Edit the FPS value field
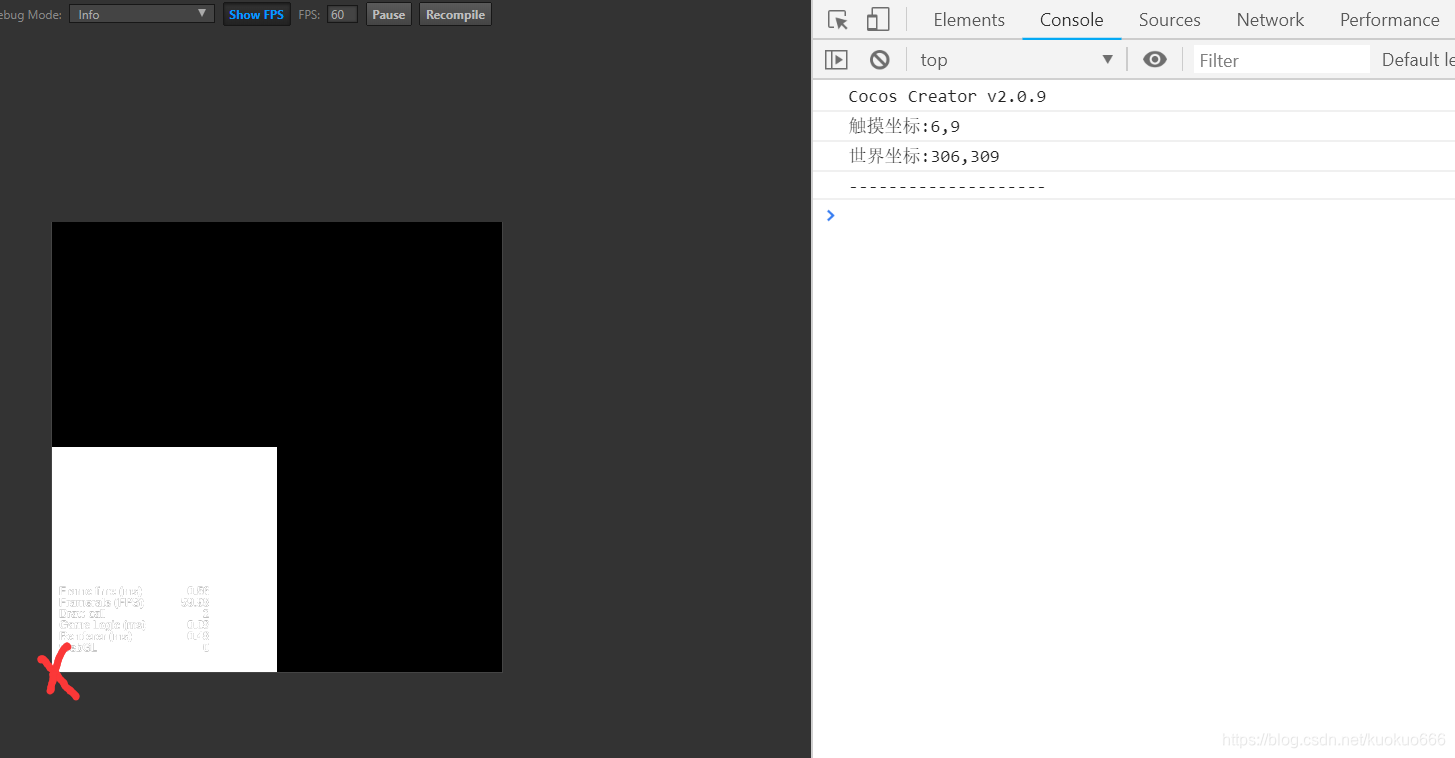1455x758 pixels. pos(342,14)
